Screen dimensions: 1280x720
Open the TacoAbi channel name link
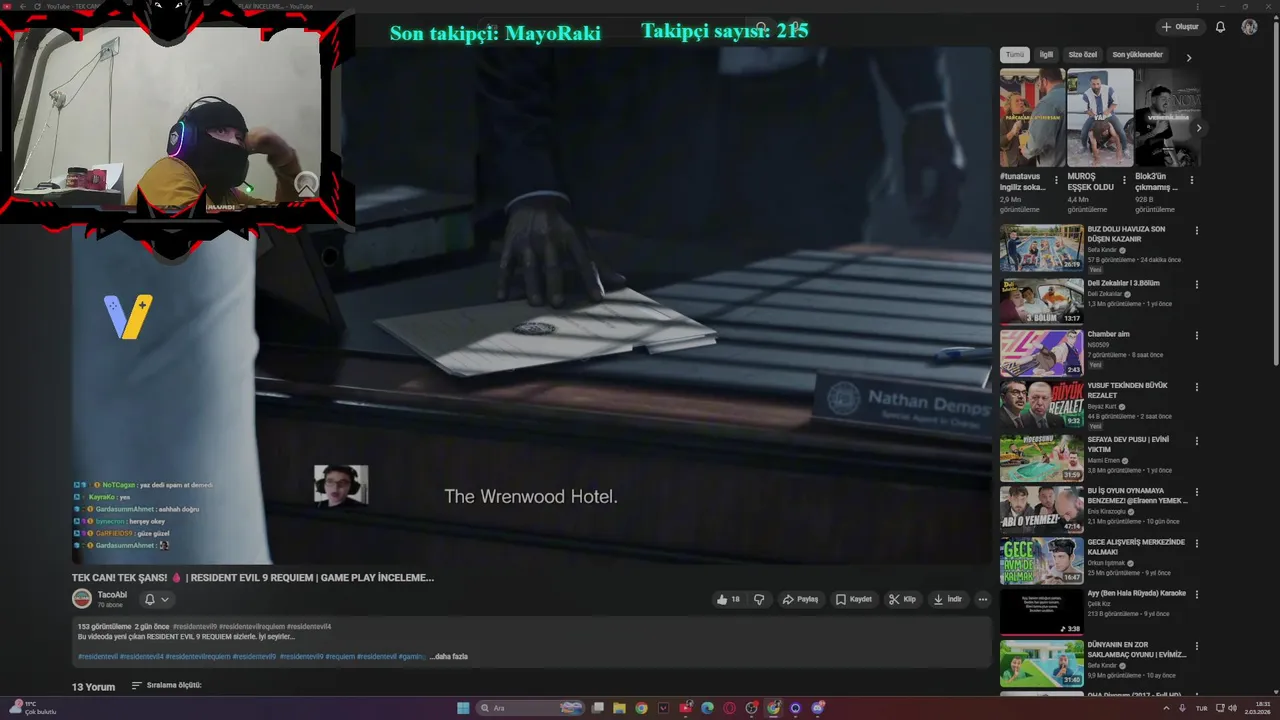tap(112, 595)
